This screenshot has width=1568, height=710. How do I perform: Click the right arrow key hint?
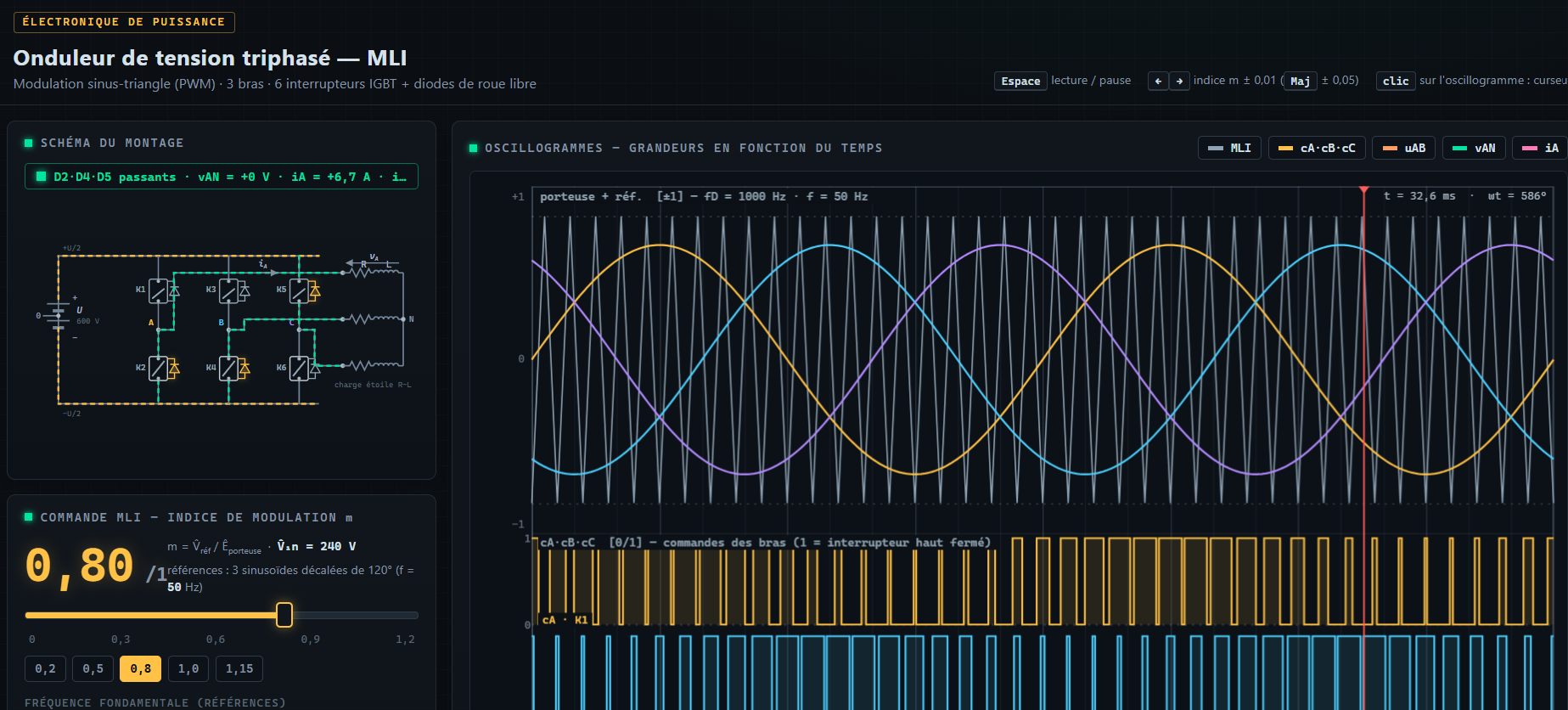[1179, 81]
